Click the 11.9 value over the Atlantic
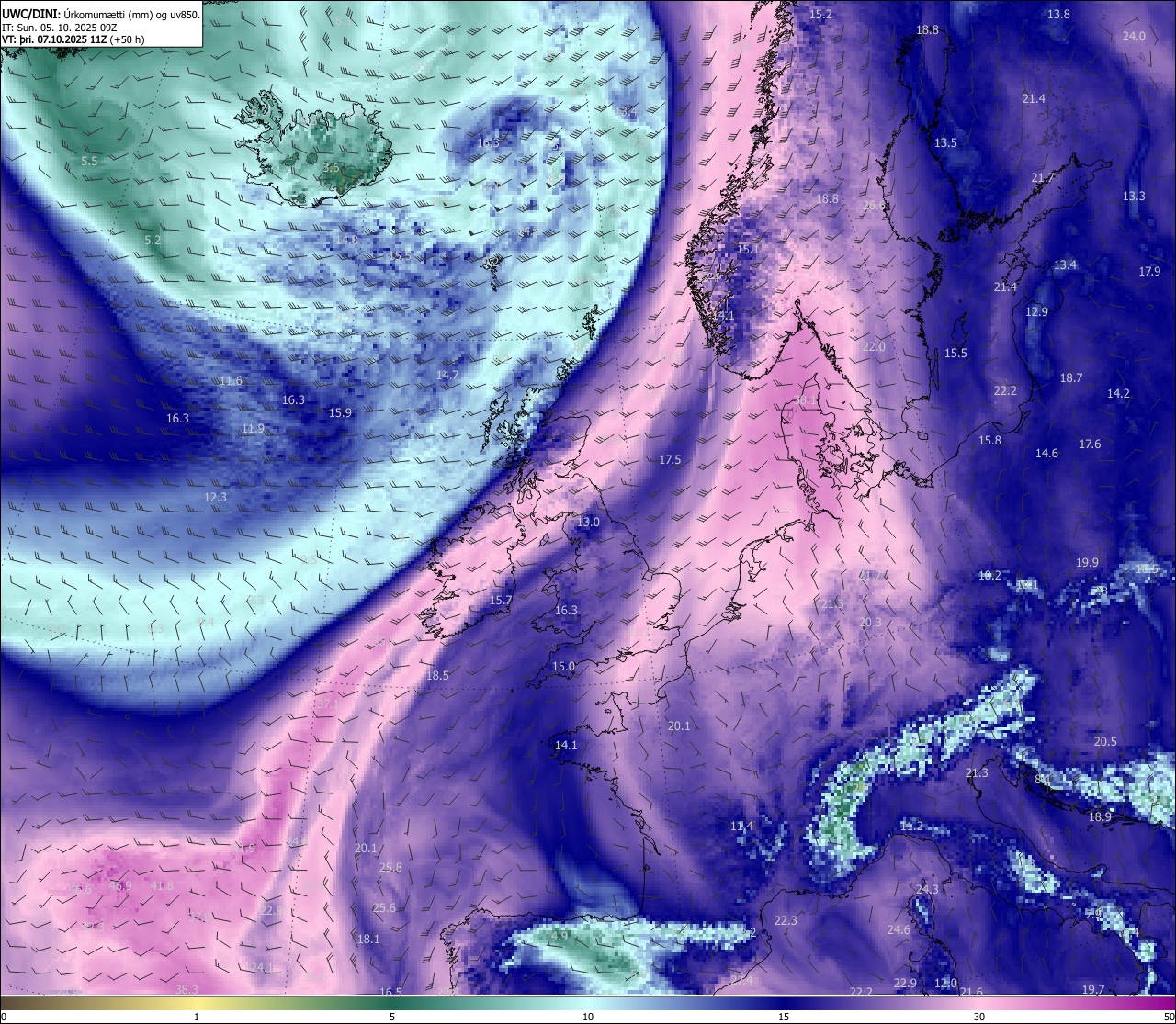1176x1024 pixels. pos(253,428)
